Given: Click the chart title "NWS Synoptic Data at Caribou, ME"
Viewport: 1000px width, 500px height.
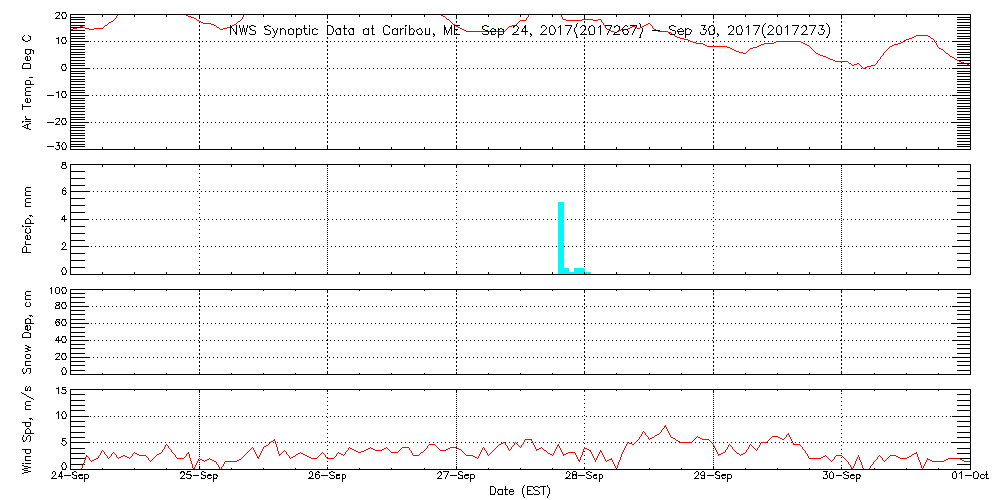Looking at the screenshot, I should pos(344,31).
